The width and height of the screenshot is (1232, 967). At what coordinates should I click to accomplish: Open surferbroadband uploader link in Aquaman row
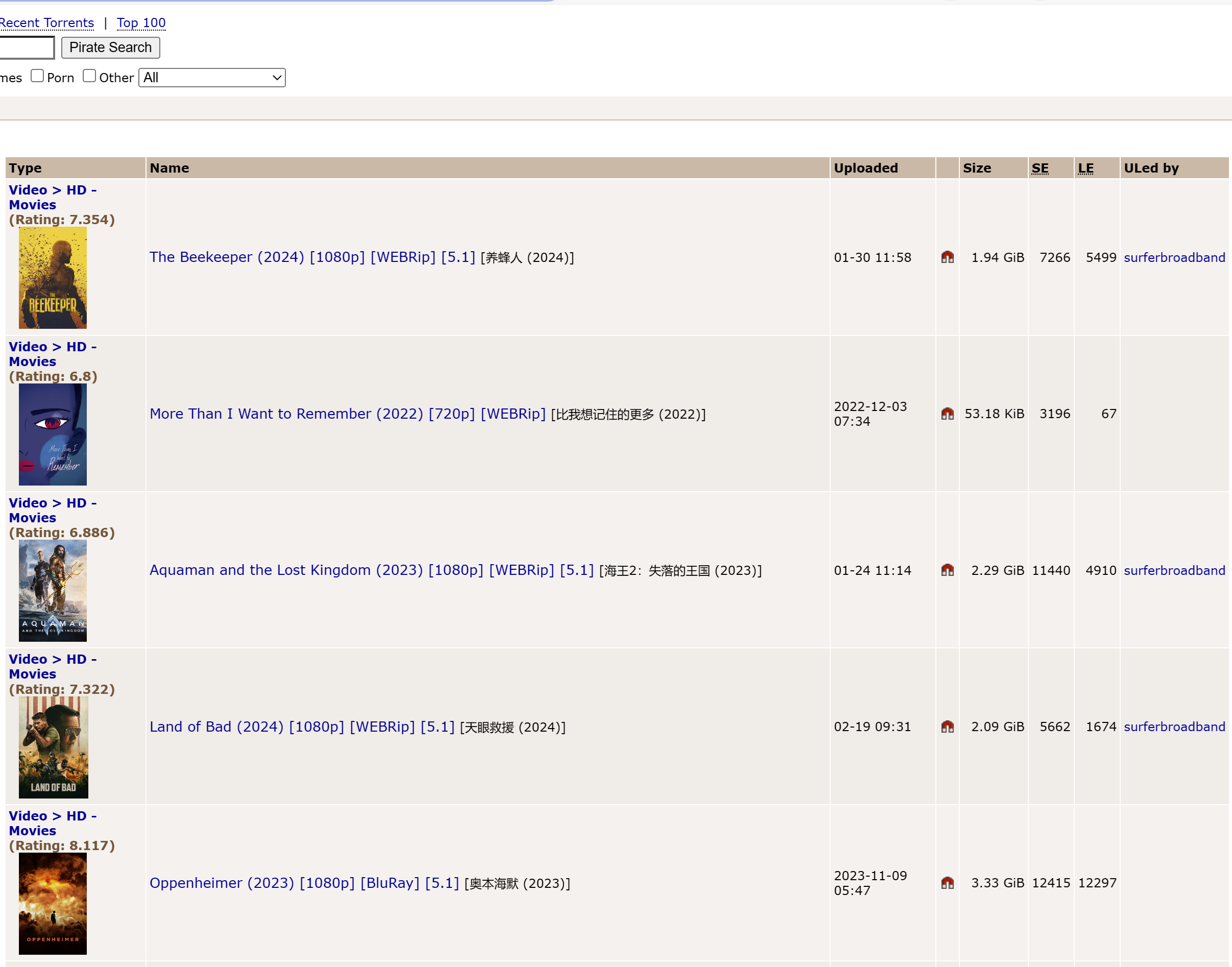[1174, 570]
